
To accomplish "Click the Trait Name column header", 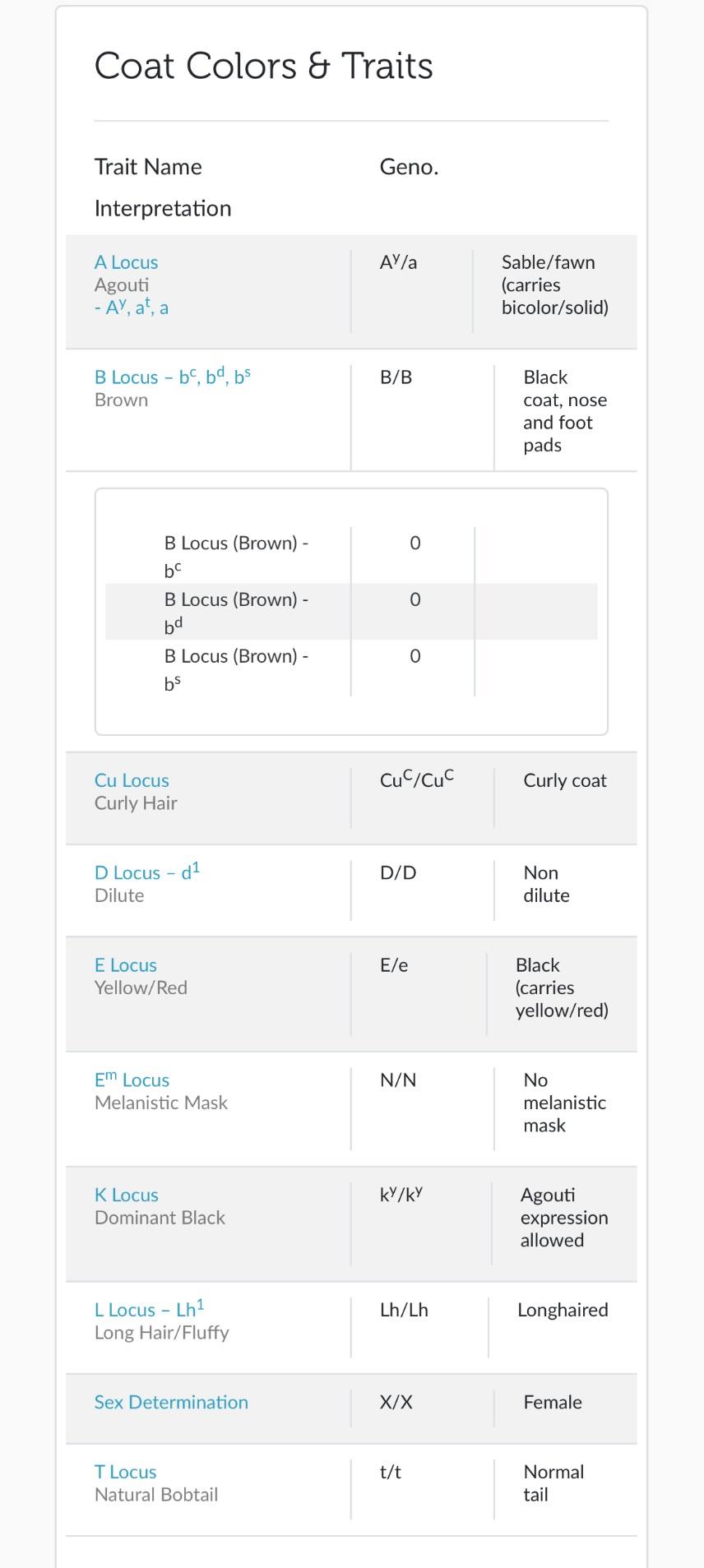I will pos(148,167).
